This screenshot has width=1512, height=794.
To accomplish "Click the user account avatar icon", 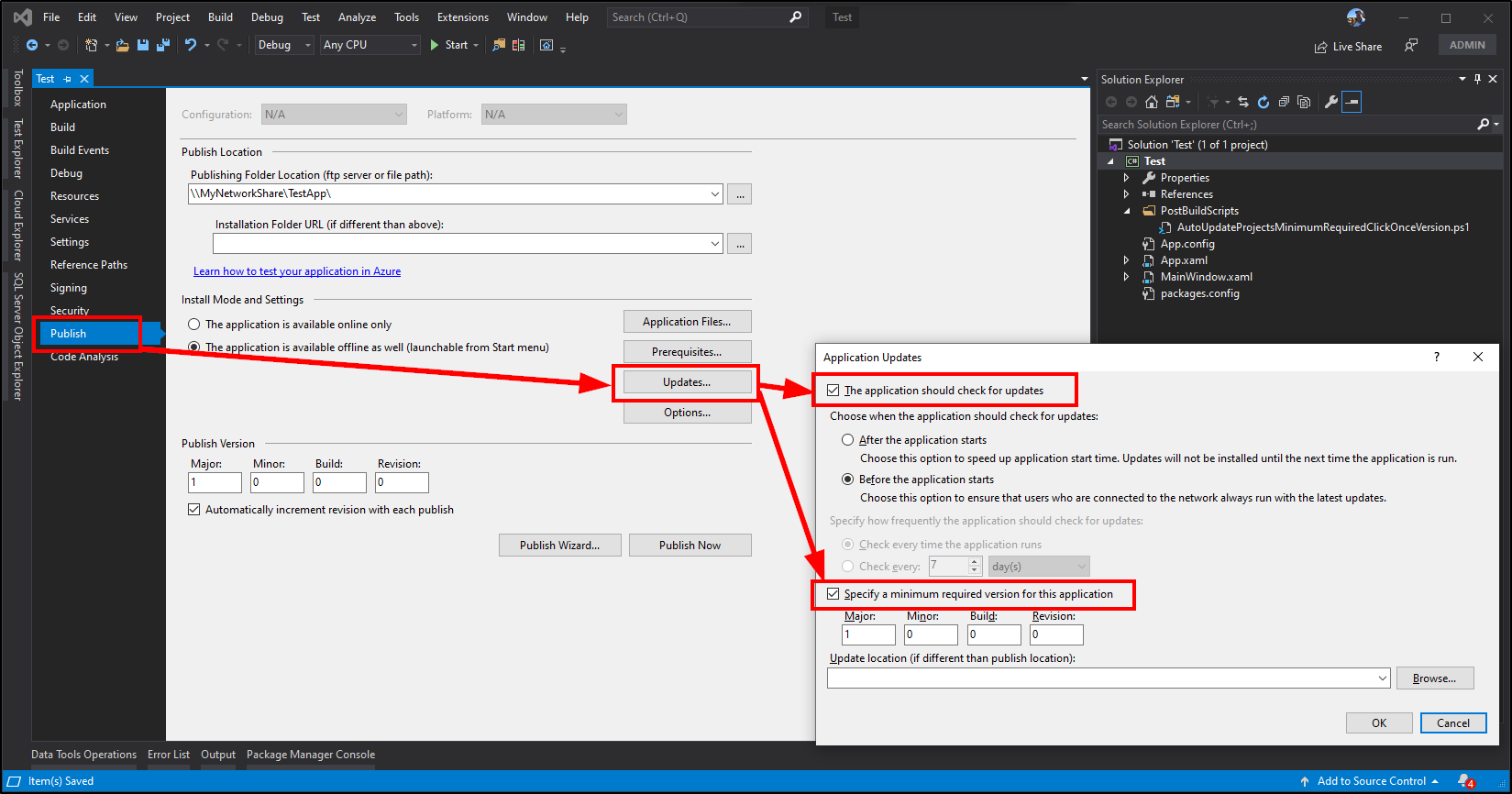I will click(x=1356, y=17).
